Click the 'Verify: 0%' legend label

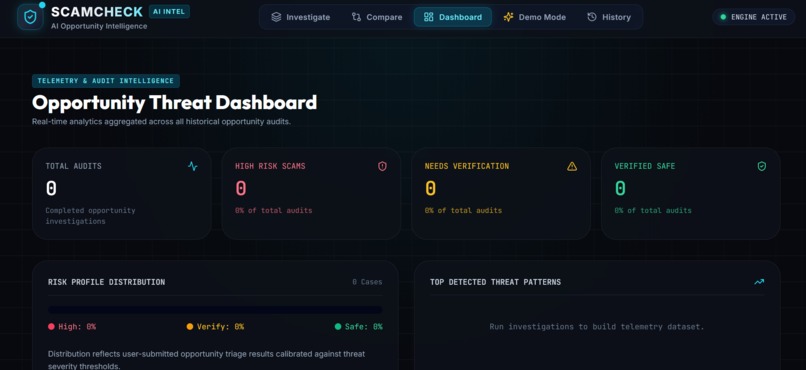pos(221,326)
